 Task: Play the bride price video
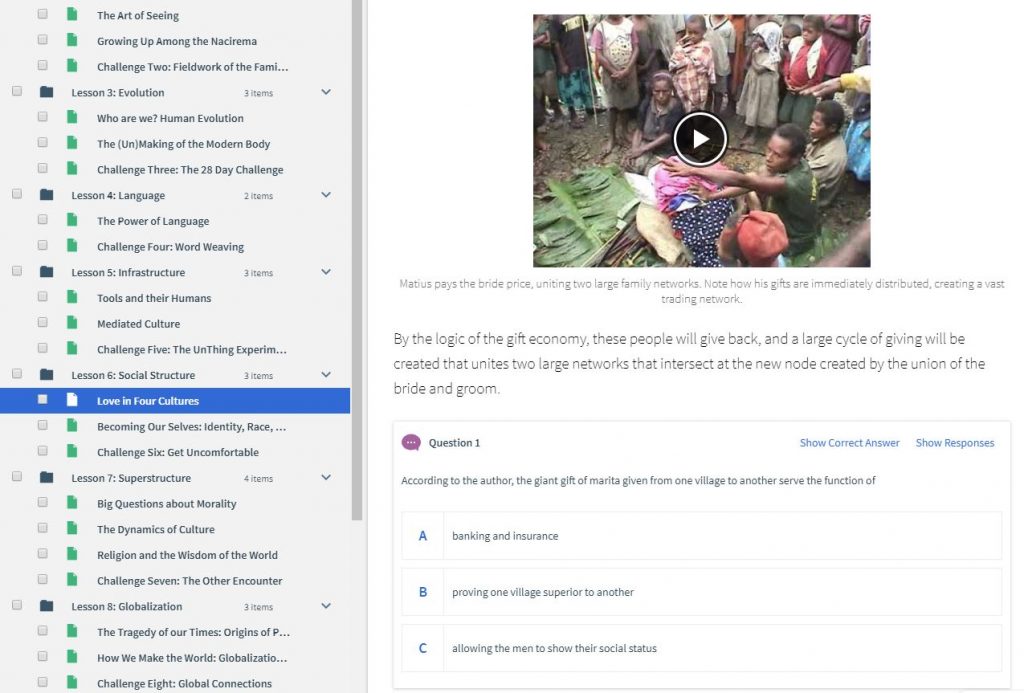point(700,139)
